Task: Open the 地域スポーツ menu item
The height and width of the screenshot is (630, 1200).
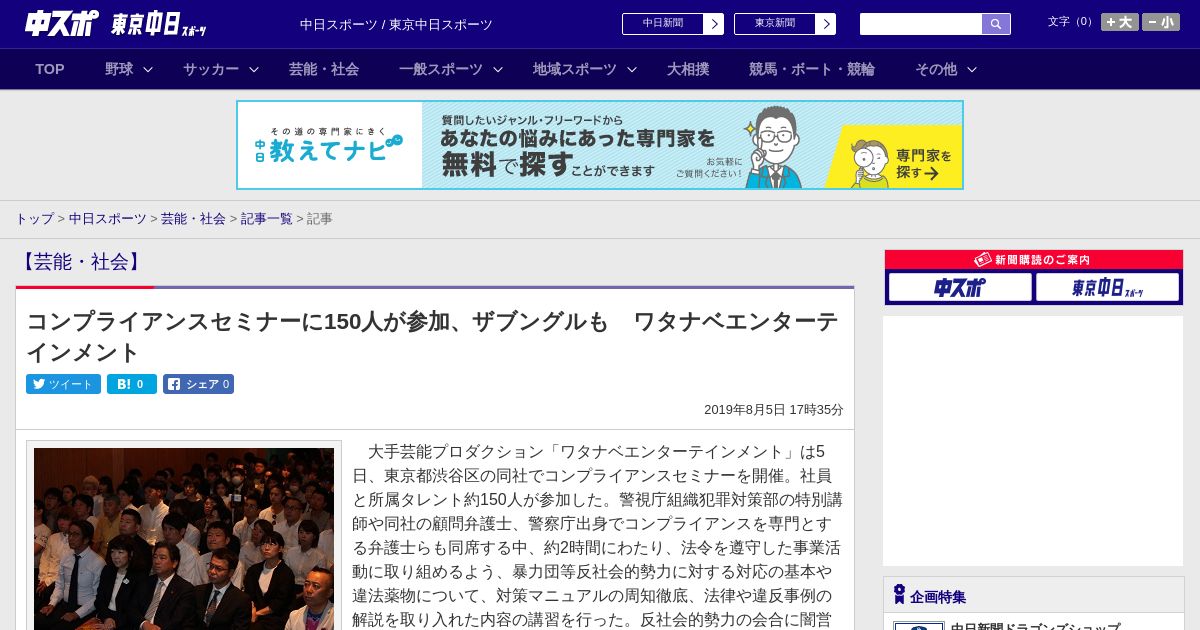Action: pyautogui.click(x=575, y=69)
